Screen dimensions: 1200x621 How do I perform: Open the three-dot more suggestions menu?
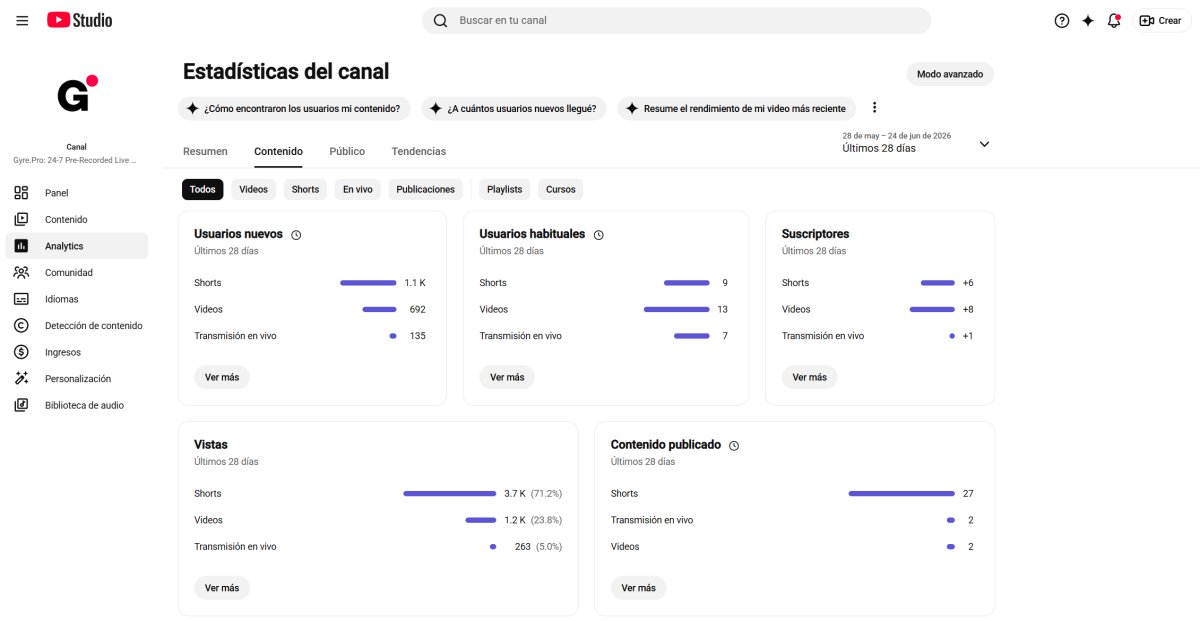click(874, 108)
